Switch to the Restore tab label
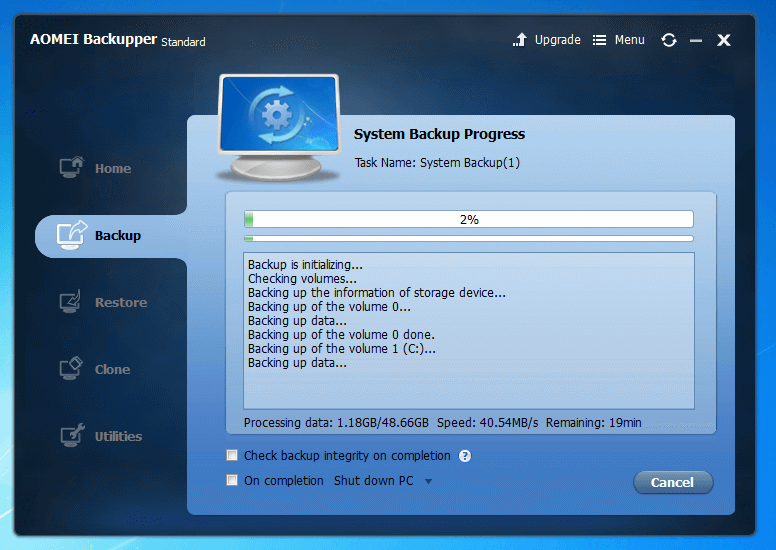 coord(121,302)
